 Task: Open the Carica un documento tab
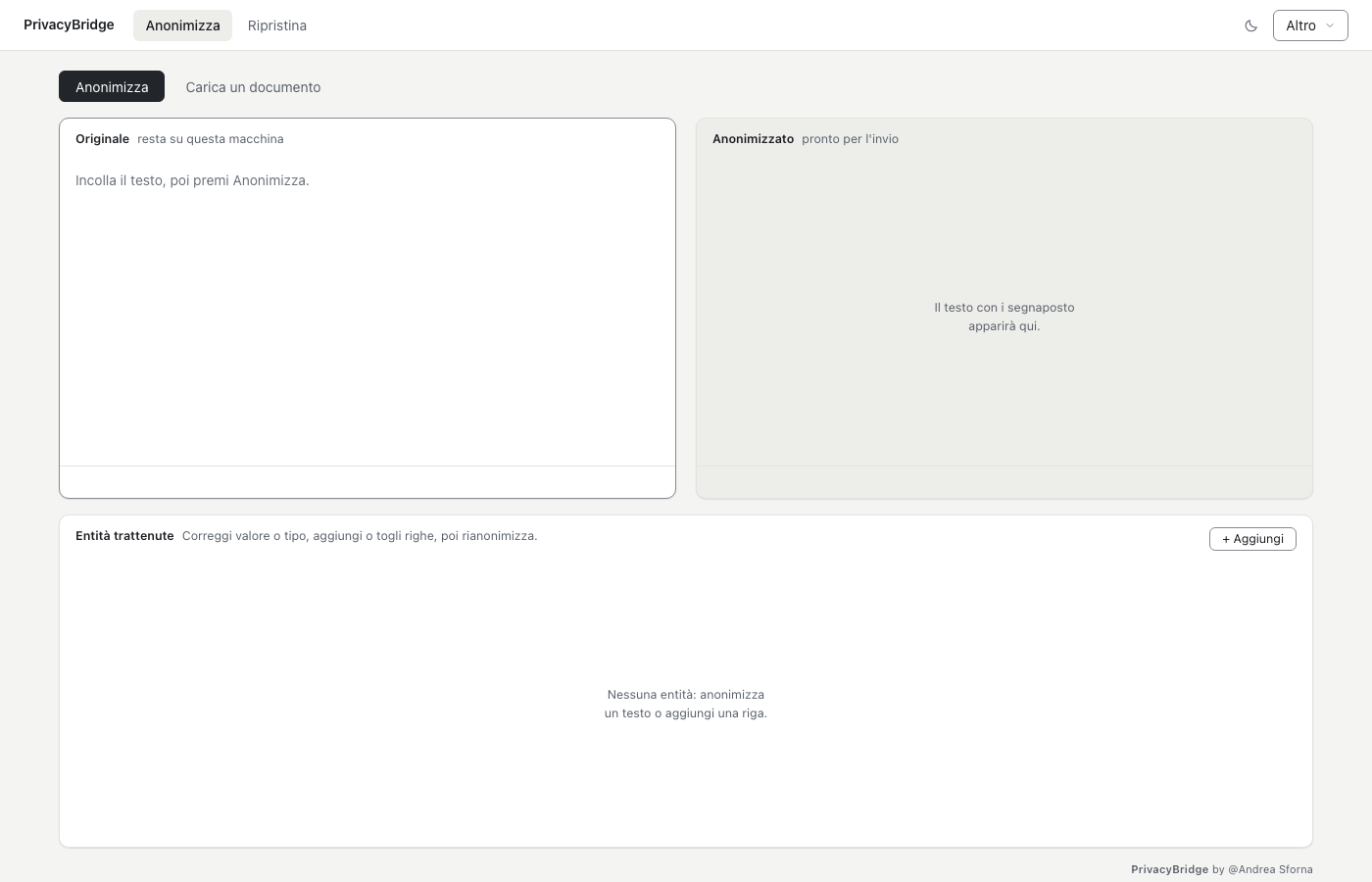coord(253,86)
